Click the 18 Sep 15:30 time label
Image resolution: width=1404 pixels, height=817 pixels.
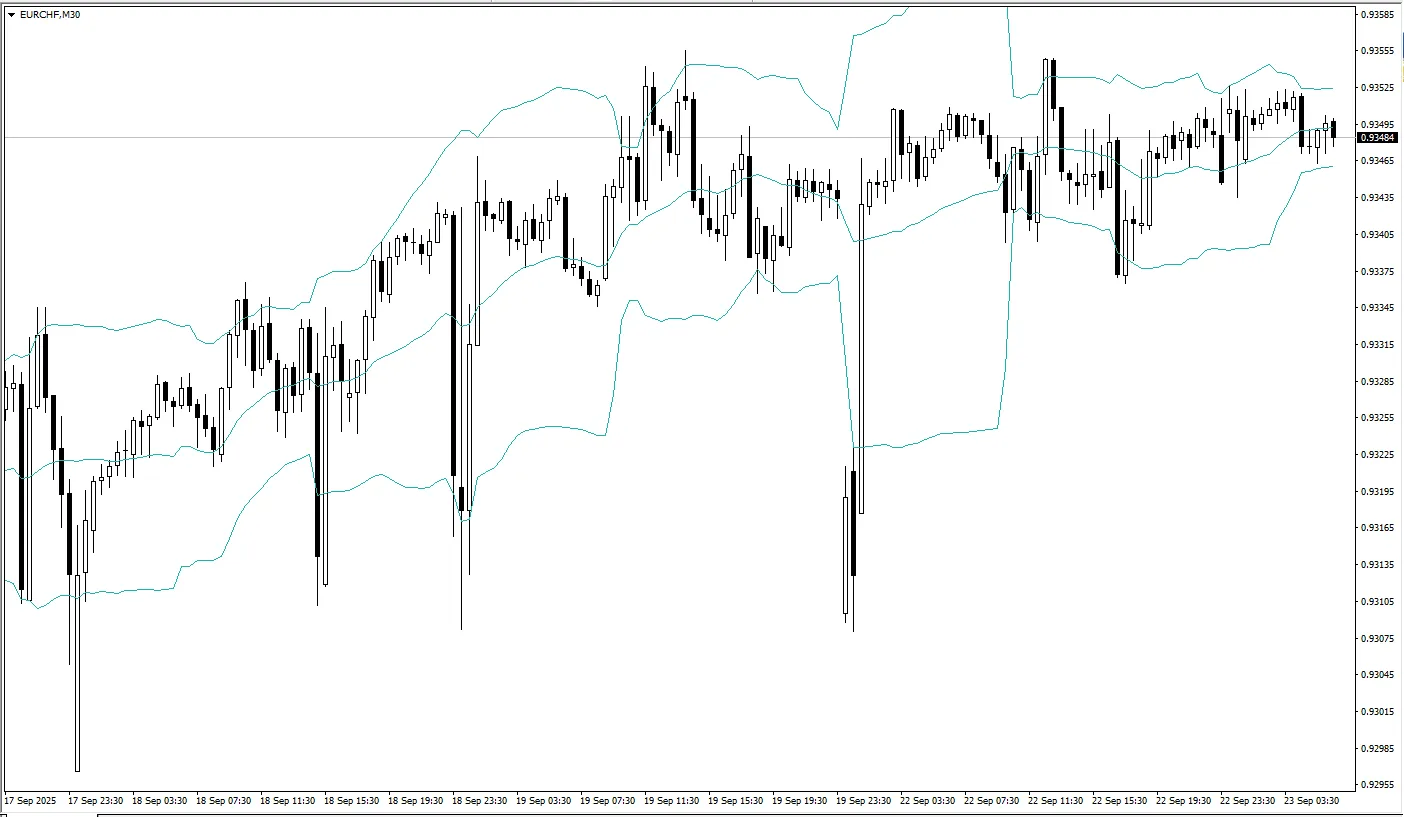pos(352,801)
